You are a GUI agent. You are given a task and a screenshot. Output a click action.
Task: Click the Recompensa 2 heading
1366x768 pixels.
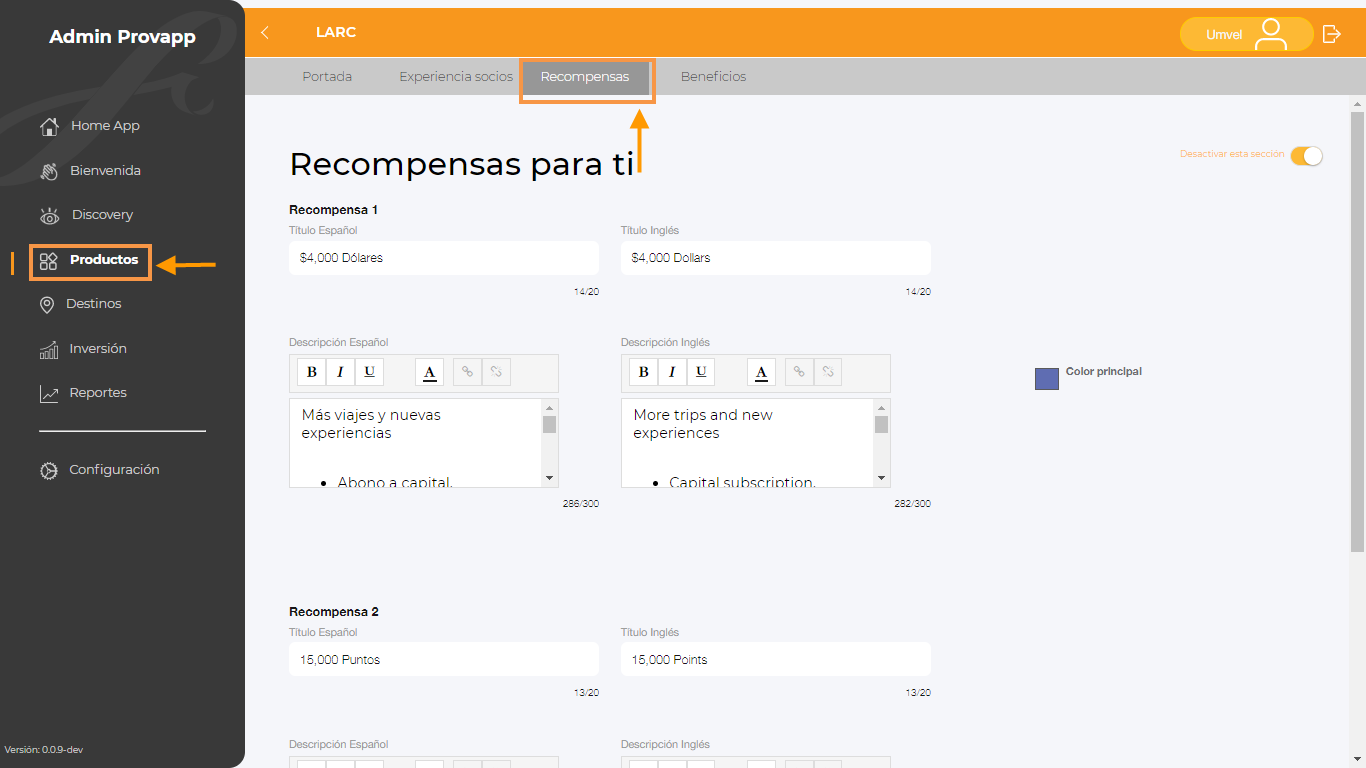click(334, 612)
